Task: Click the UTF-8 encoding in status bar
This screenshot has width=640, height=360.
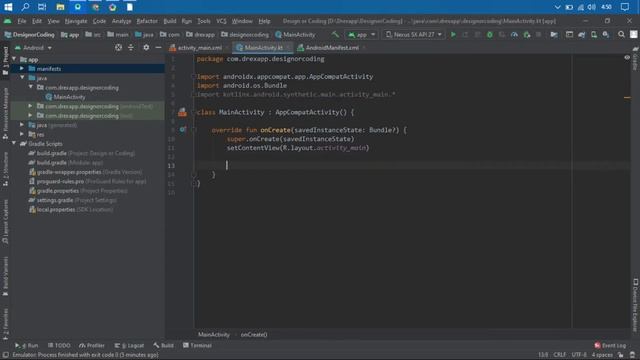Action: point(579,355)
